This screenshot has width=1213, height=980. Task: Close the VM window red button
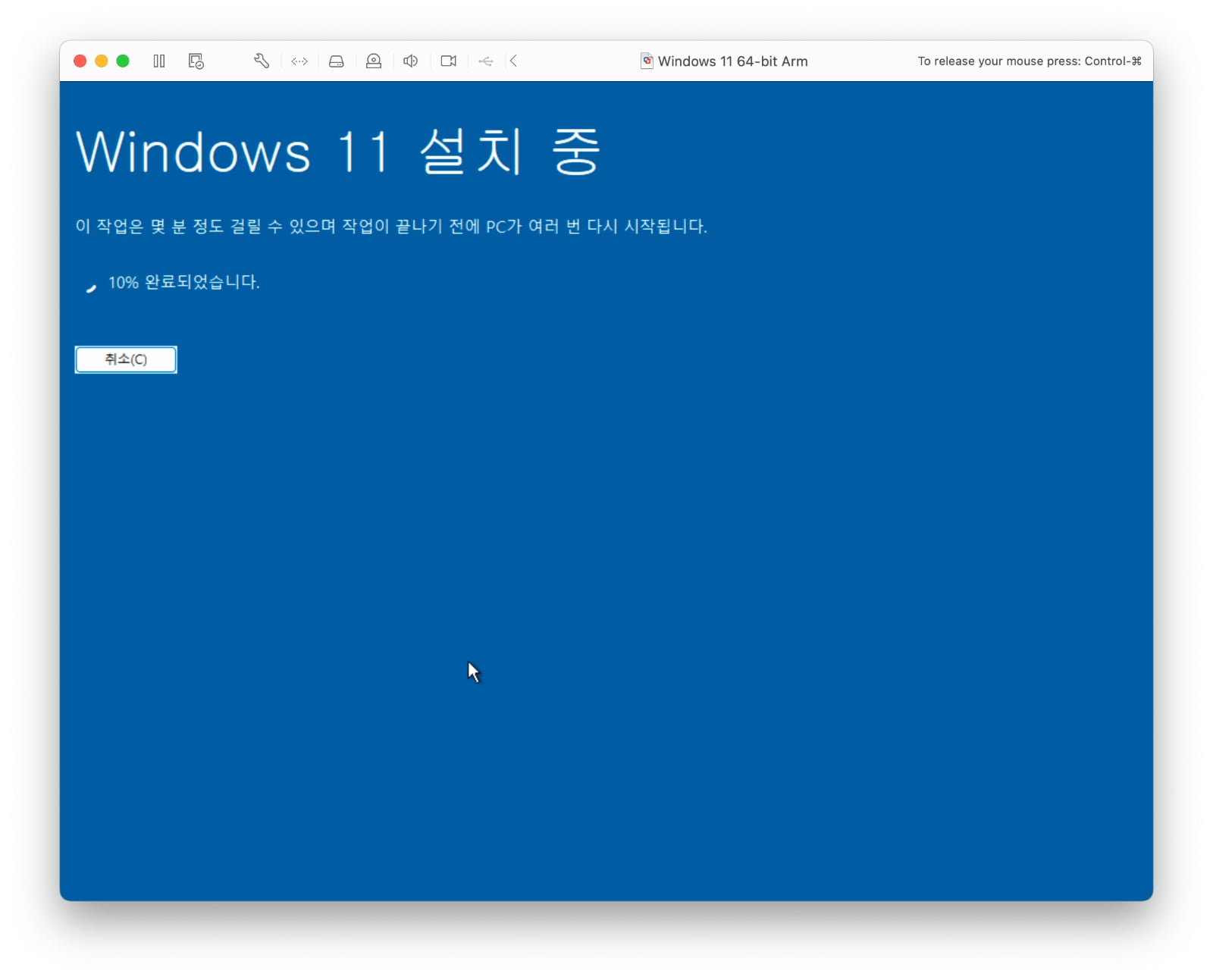point(80,61)
